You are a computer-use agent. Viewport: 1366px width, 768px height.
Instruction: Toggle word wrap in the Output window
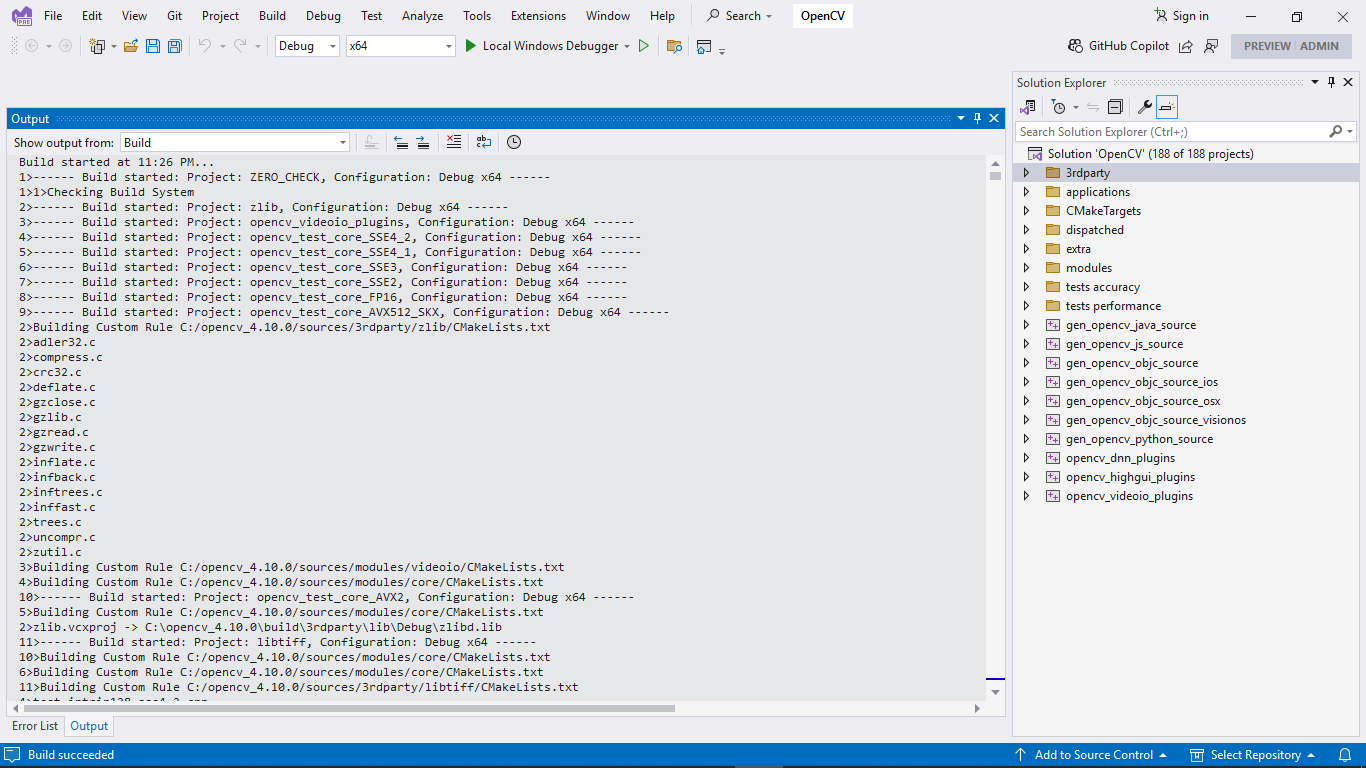click(x=484, y=142)
